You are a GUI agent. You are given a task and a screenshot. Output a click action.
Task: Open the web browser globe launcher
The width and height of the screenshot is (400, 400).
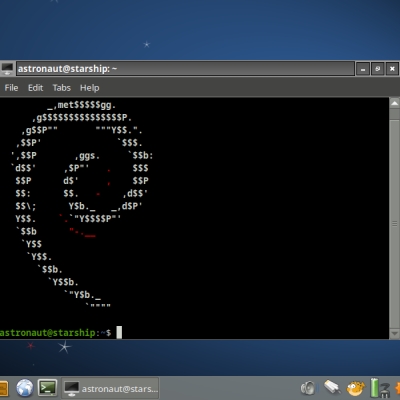25,388
